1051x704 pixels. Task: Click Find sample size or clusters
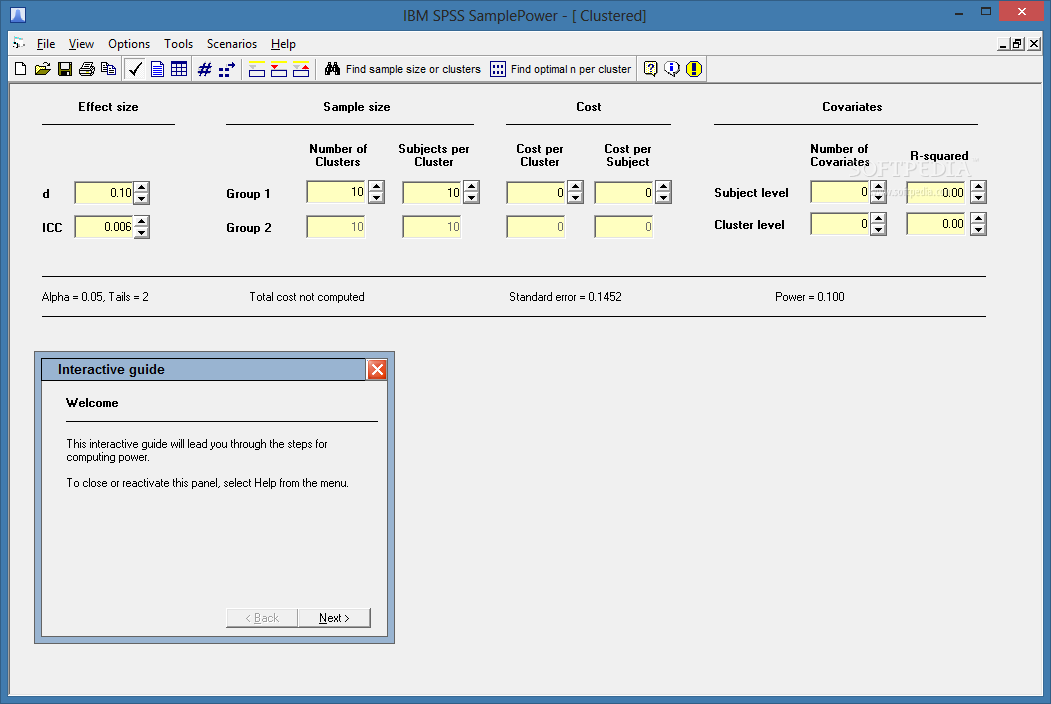[403, 69]
